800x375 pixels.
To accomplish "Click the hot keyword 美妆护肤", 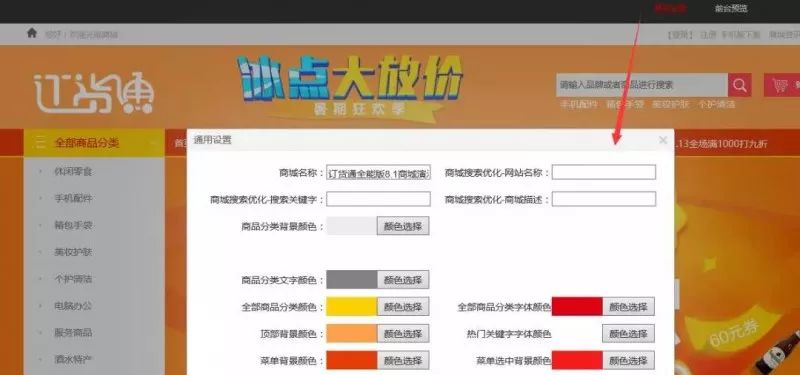I will (x=670, y=104).
